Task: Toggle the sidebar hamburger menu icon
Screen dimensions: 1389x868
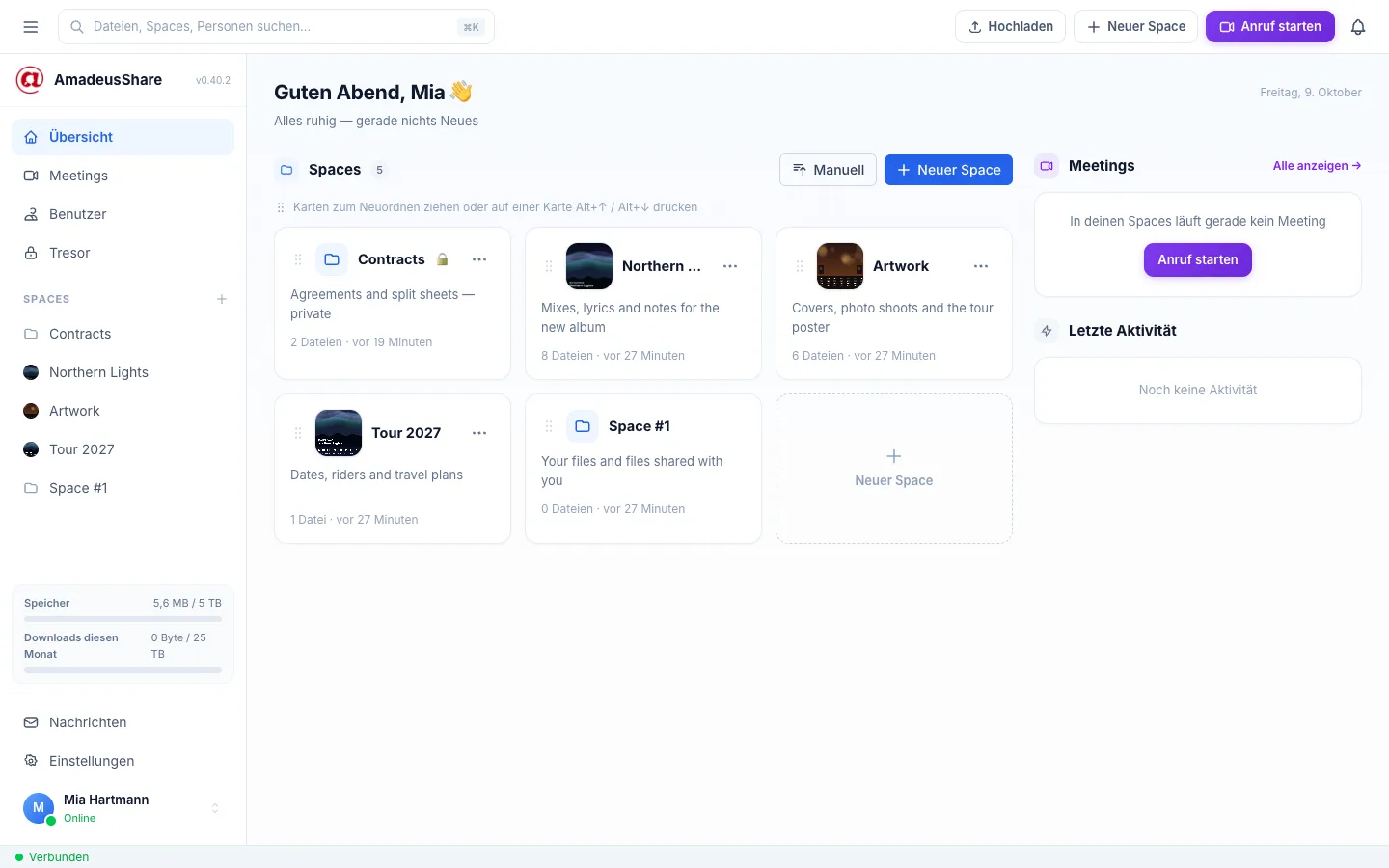Action: click(x=31, y=27)
